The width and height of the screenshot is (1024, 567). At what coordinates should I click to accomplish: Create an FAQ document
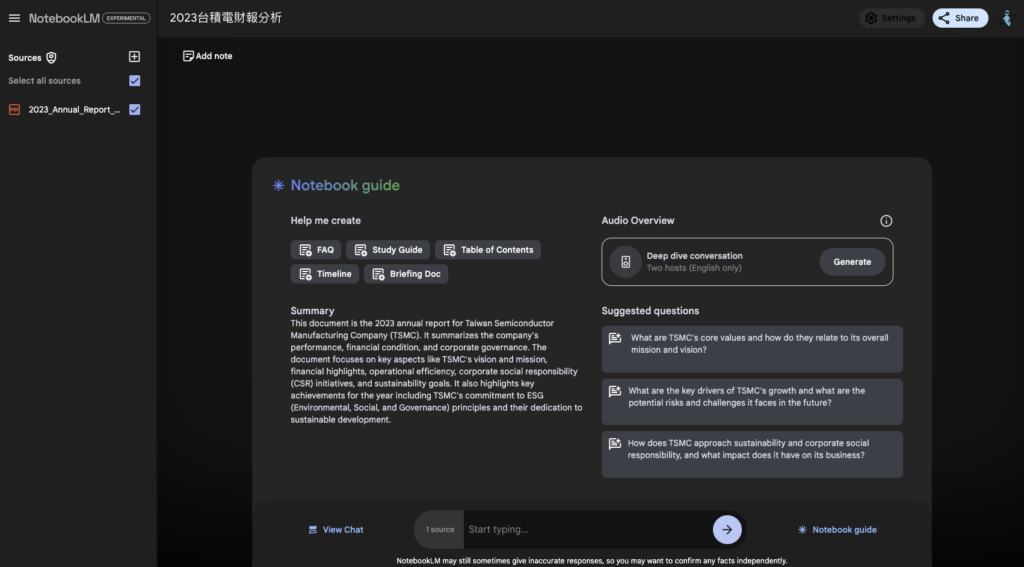coord(316,250)
